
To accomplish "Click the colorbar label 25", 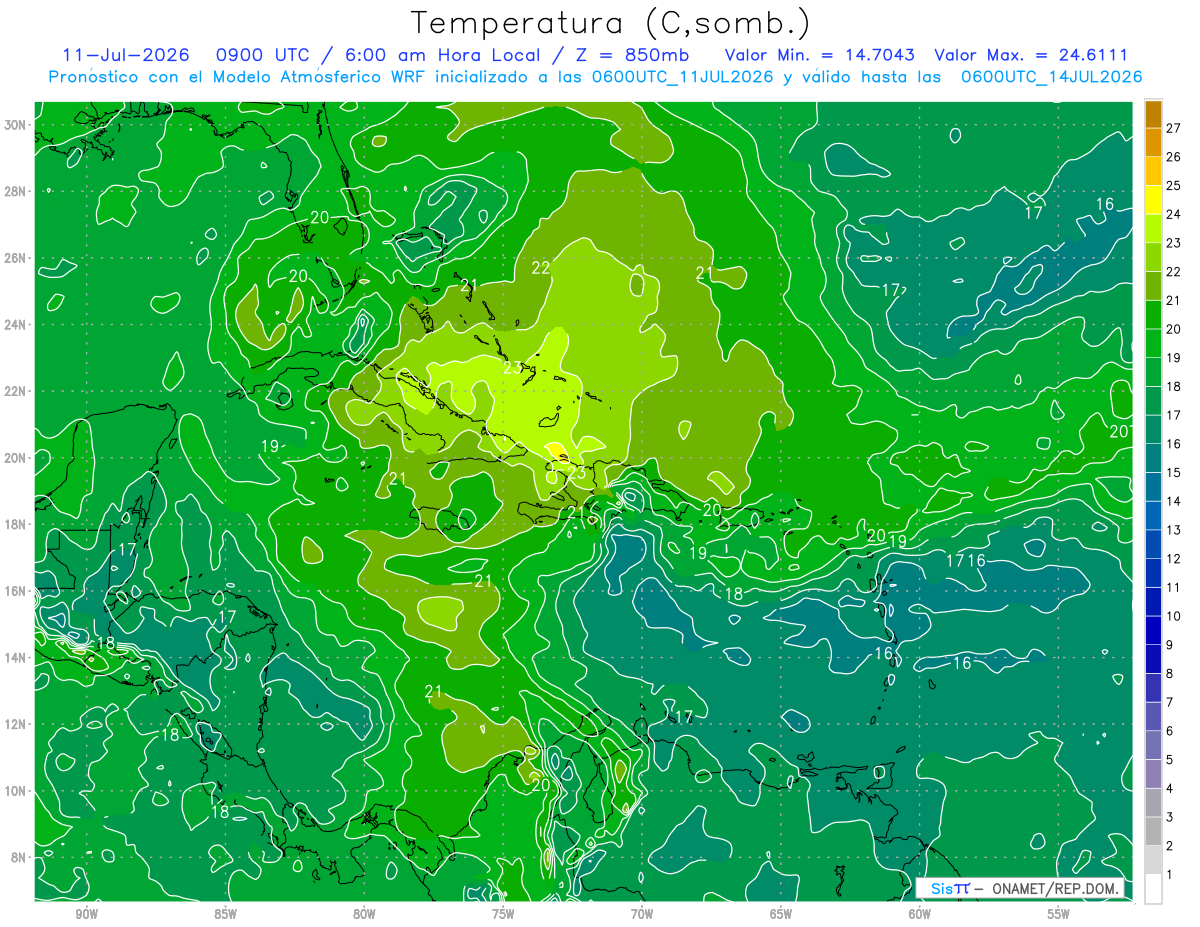I will click(1174, 186).
